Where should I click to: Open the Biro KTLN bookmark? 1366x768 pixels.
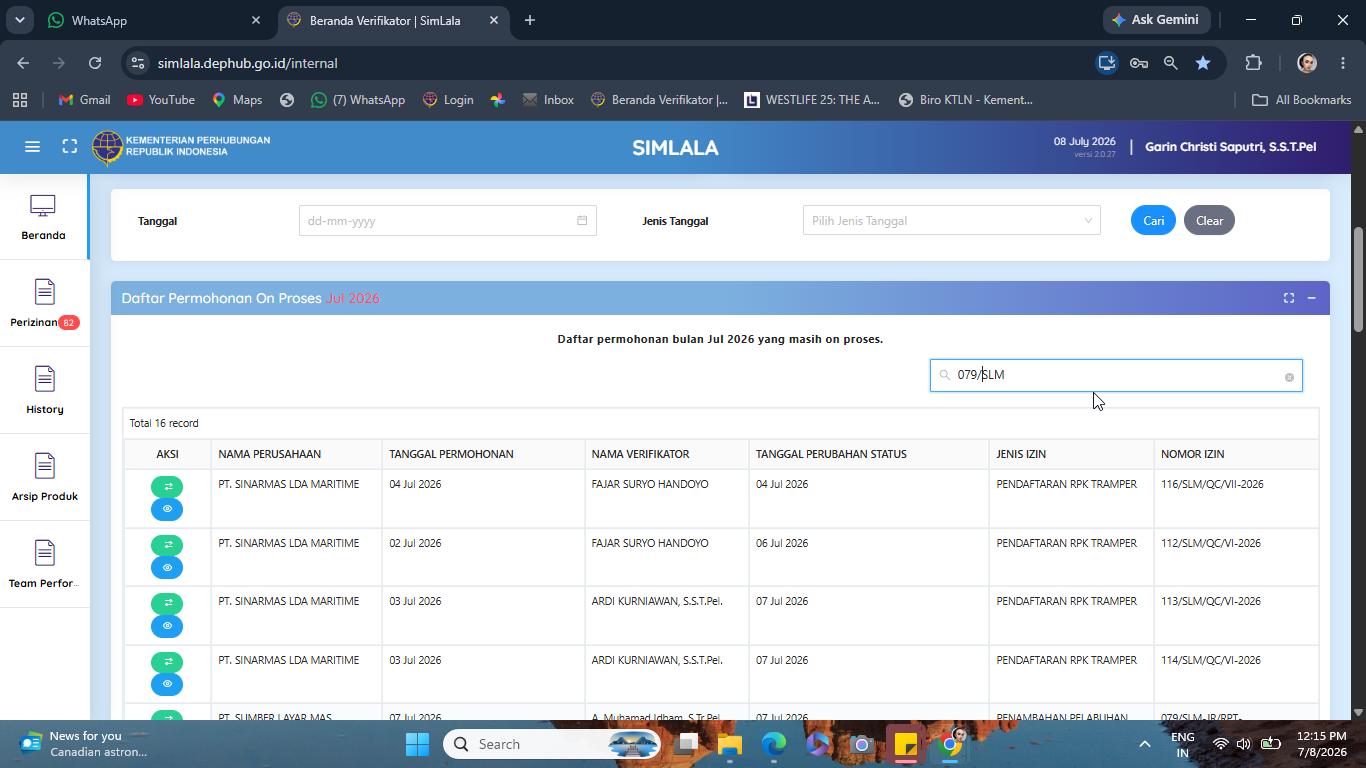pyautogui.click(x=966, y=100)
